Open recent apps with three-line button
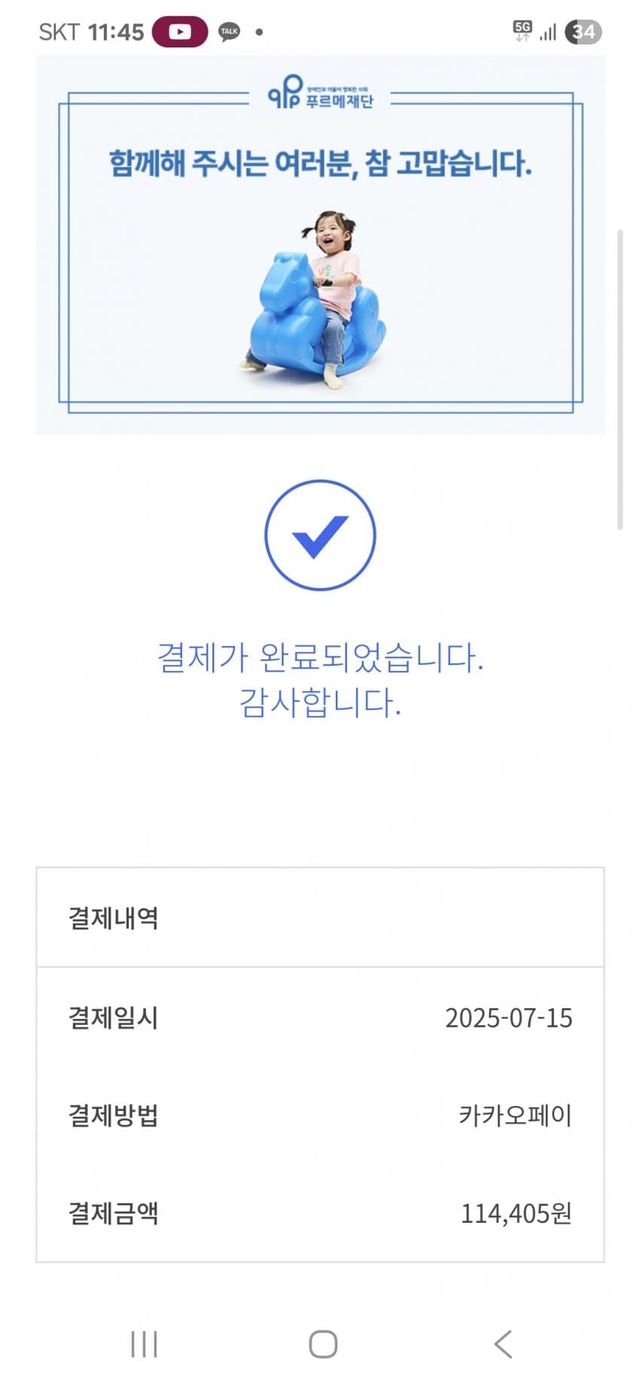The image size is (640, 1387). pyautogui.click(x=144, y=1344)
